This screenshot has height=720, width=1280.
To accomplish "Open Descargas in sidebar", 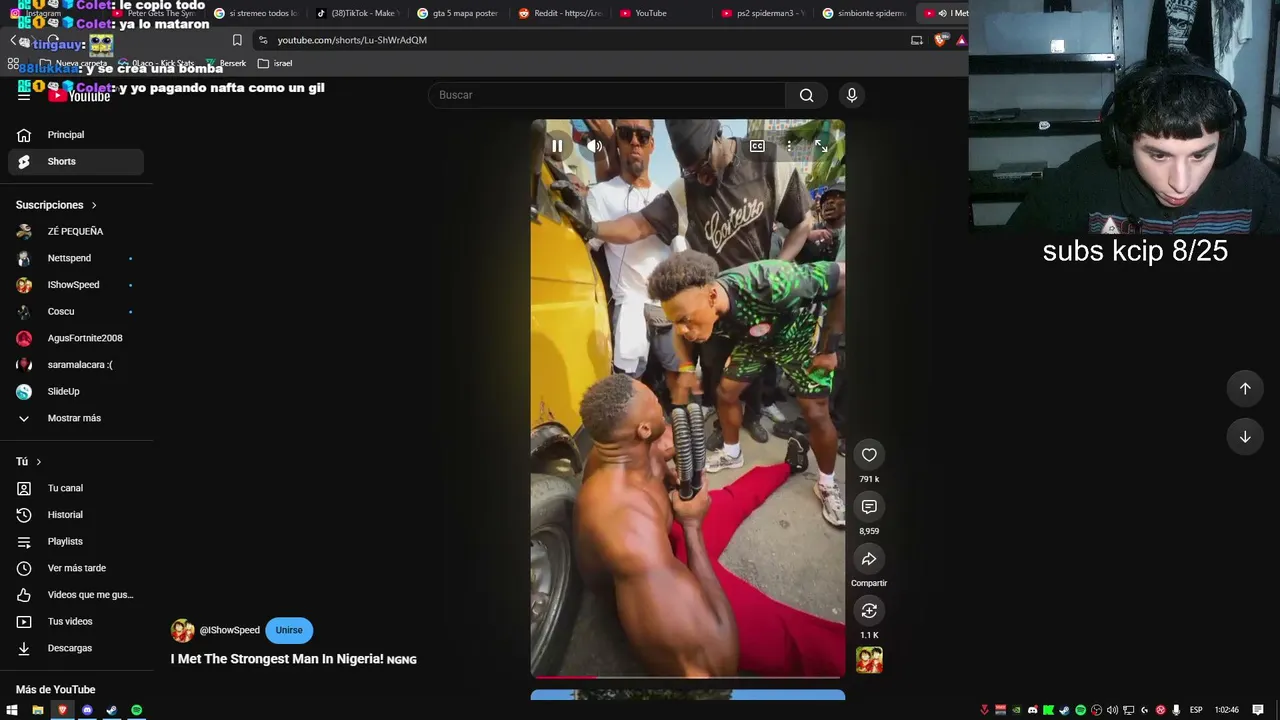I will coord(76,648).
